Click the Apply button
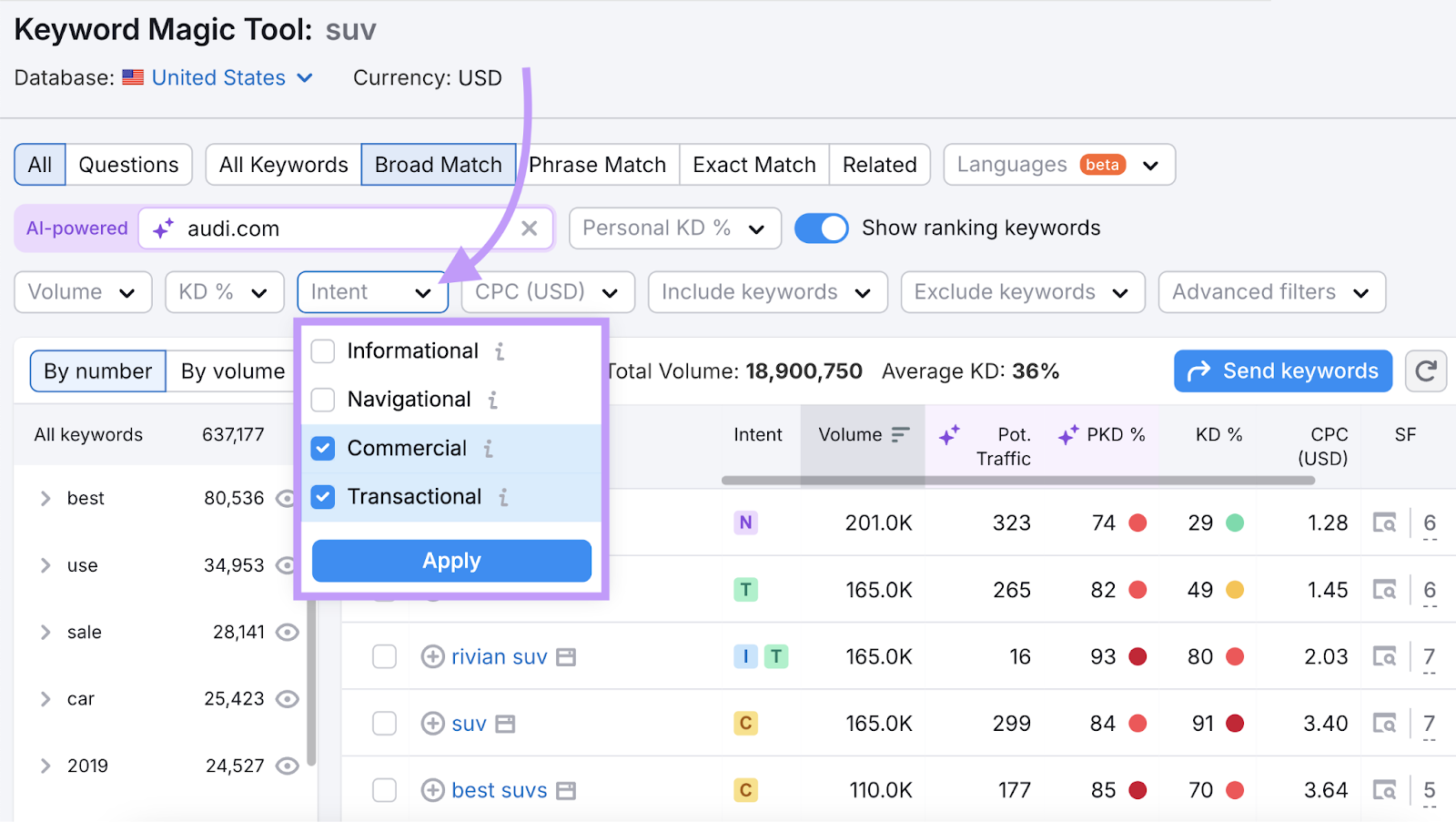The width and height of the screenshot is (1456, 822). tap(450, 561)
